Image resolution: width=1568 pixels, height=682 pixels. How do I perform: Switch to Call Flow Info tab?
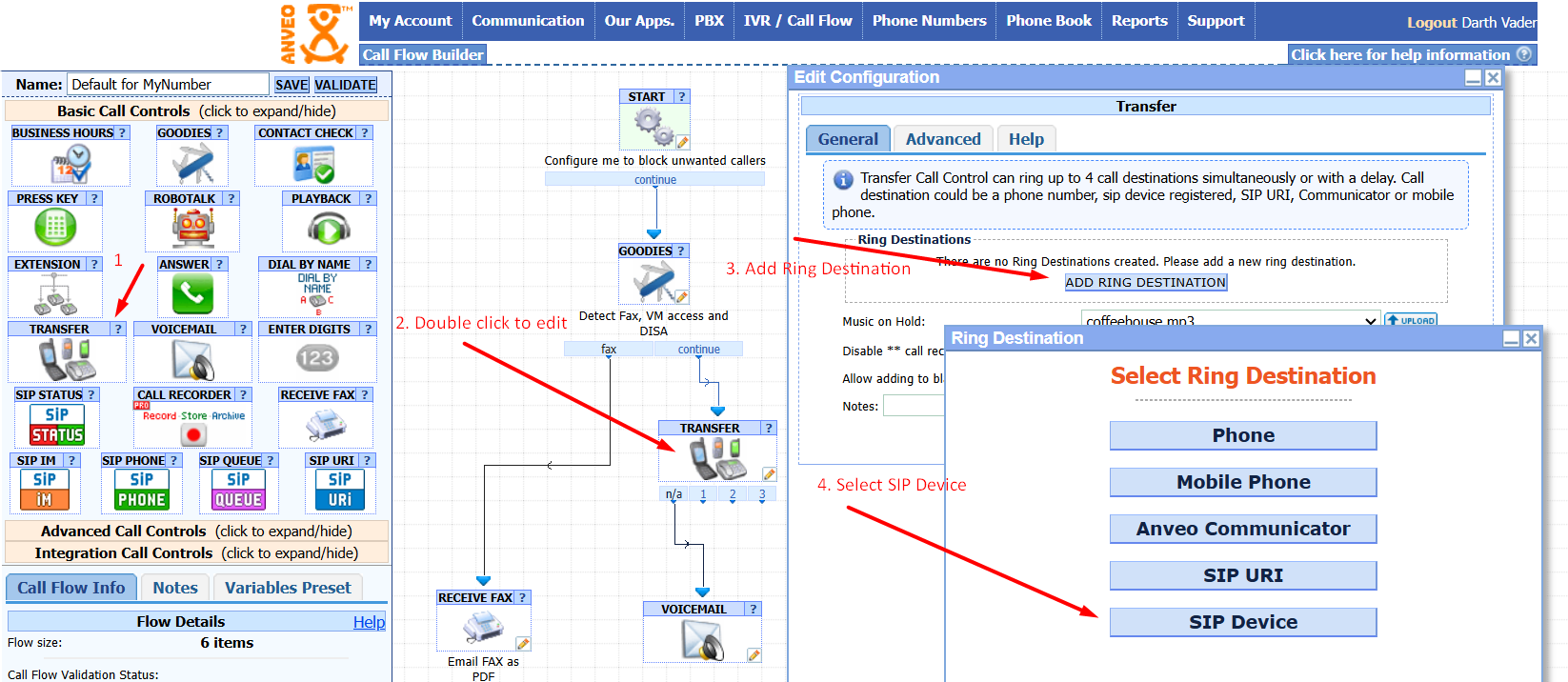click(x=71, y=588)
